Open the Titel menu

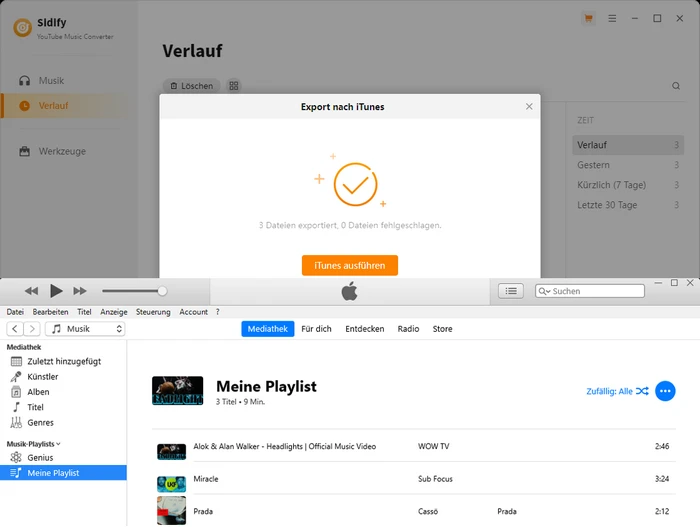(84, 312)
